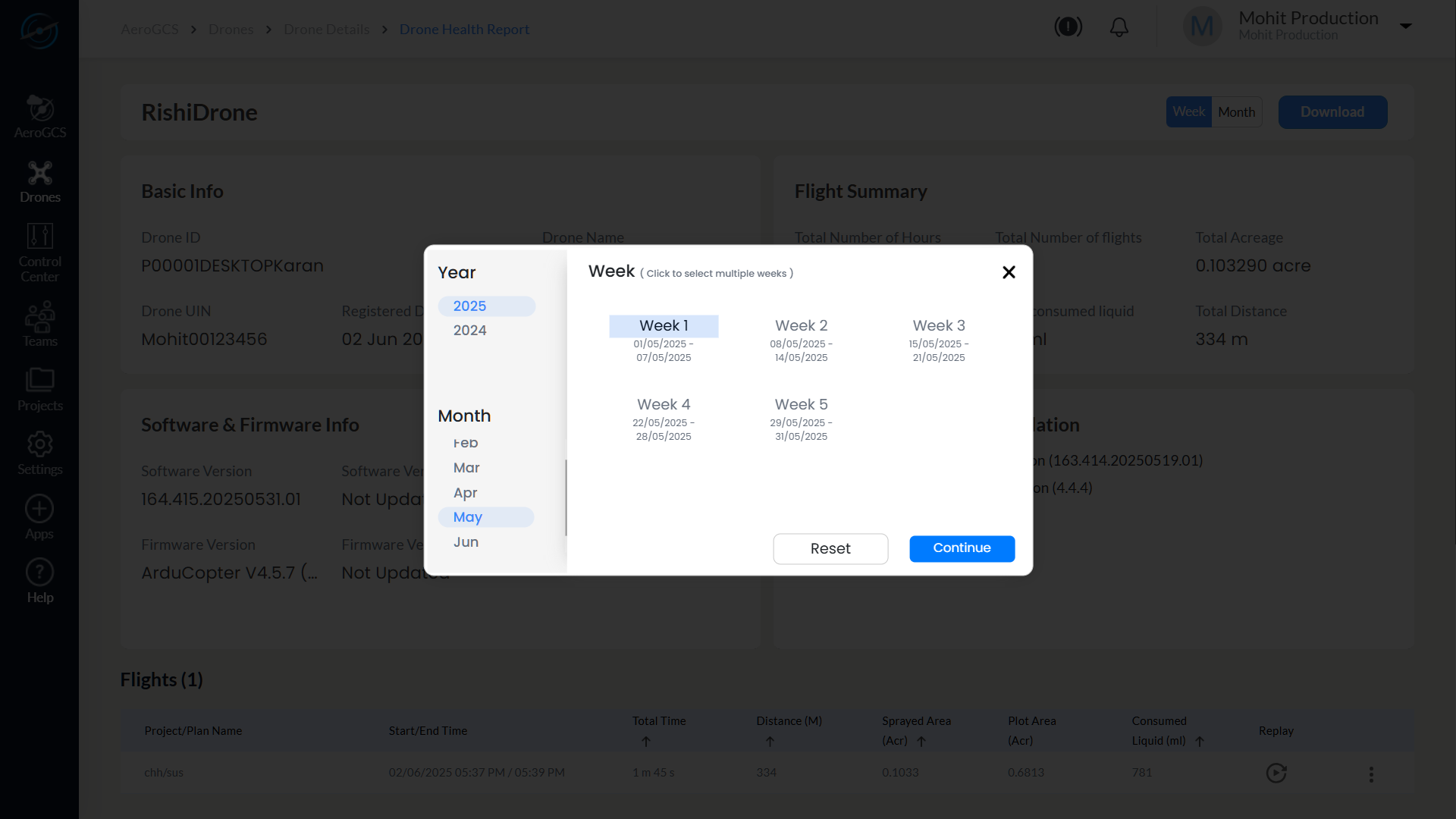
Task: Select Week 1 in the week picker
Action: [664, 326]
